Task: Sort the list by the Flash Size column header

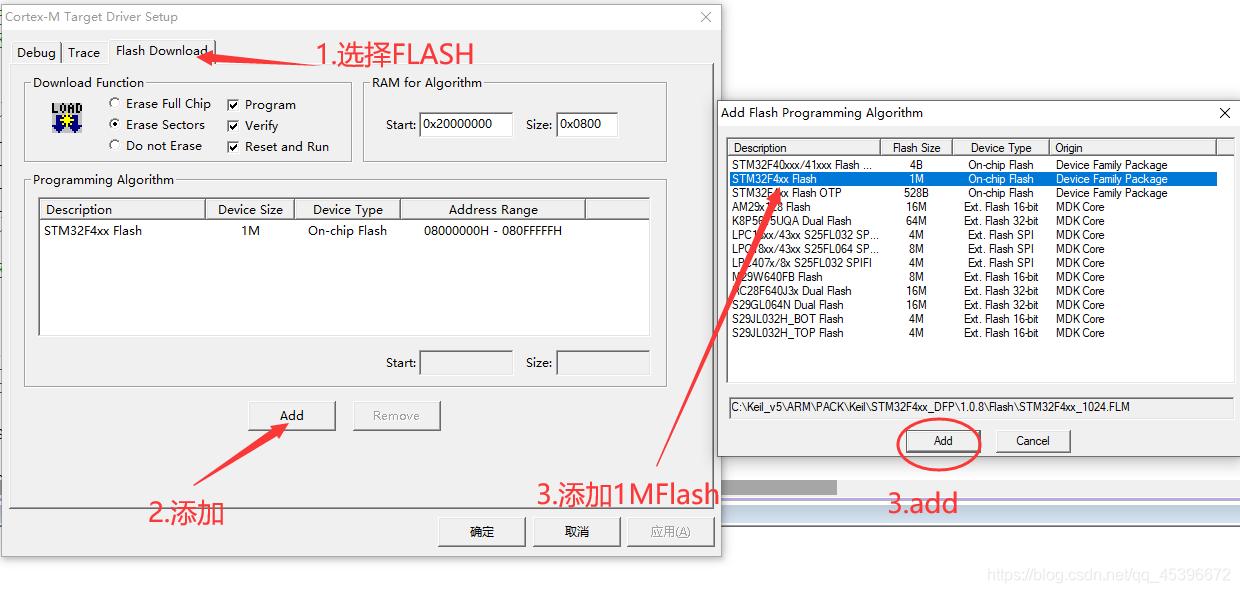Action: [x=916, y=147]
